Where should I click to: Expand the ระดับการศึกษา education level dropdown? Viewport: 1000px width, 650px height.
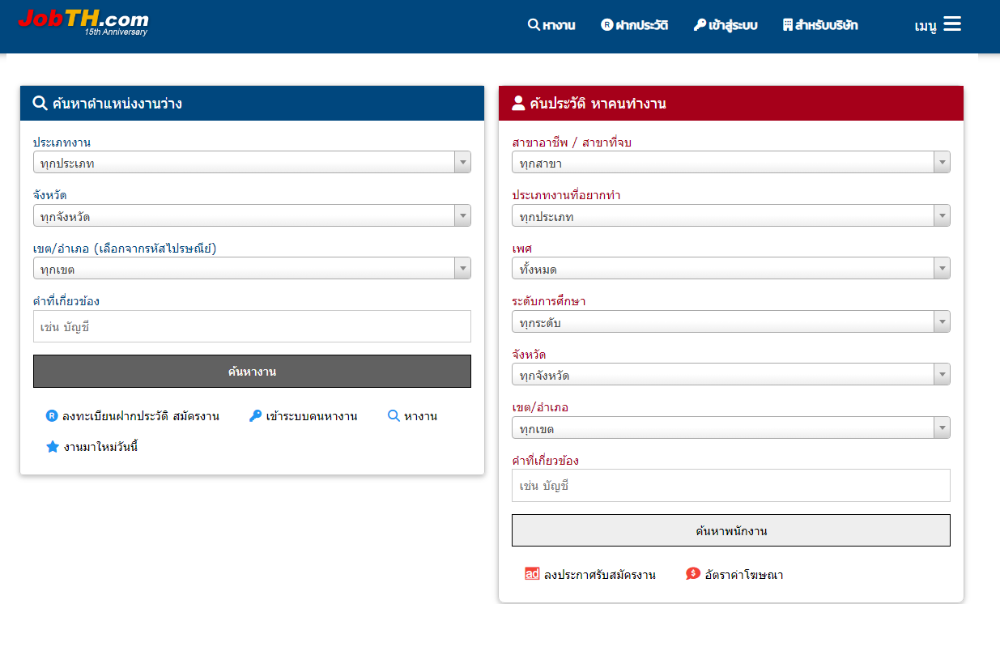pos(730,321)
